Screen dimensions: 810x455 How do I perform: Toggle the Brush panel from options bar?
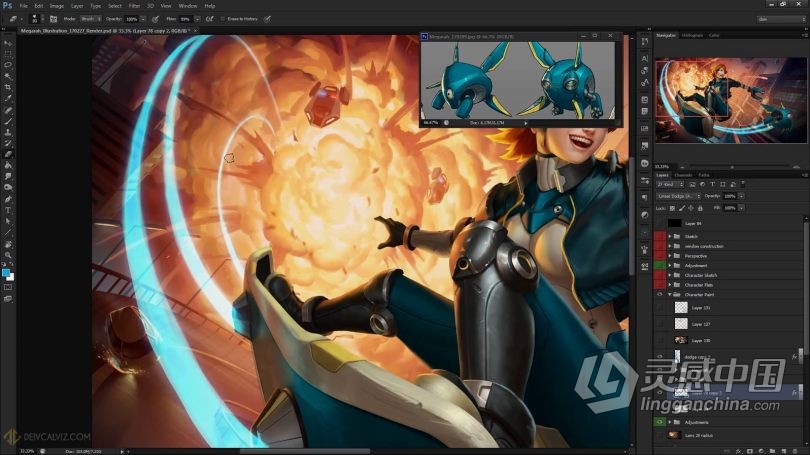[x=53, y=19]
